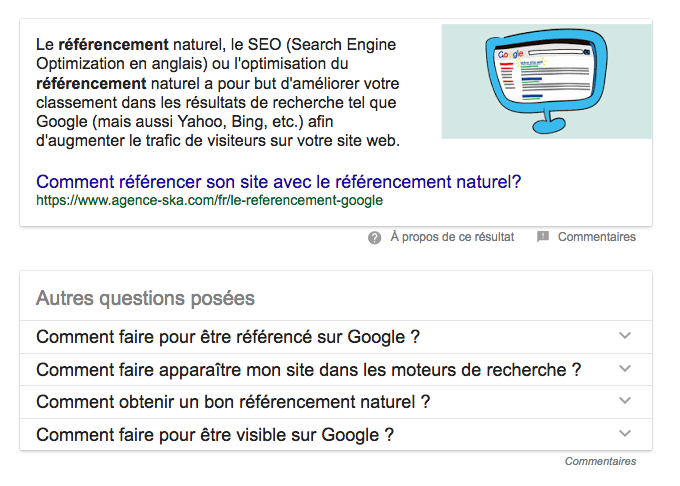Expand chevron for 'être visible sur Google'
Screen dimensions: 680x486
(x=625, y=434)
